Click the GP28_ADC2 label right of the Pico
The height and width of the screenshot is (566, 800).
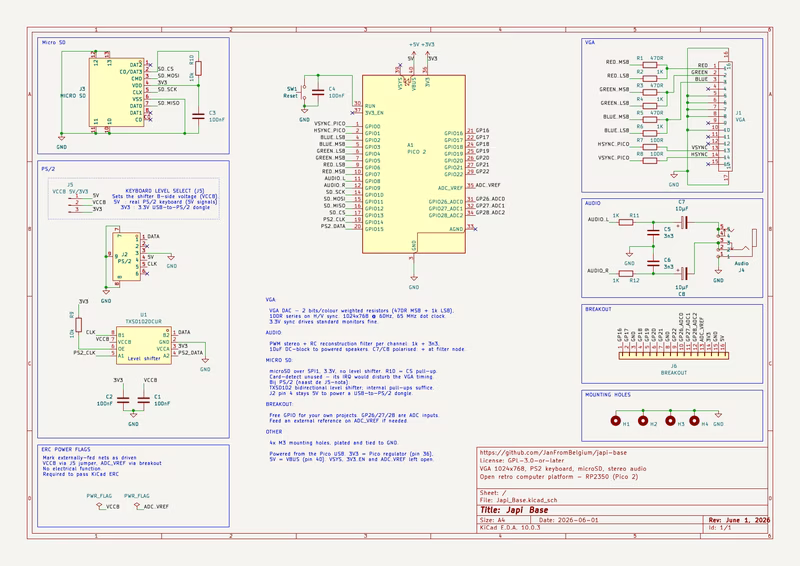pyautogui.click(x=490, y=212)
